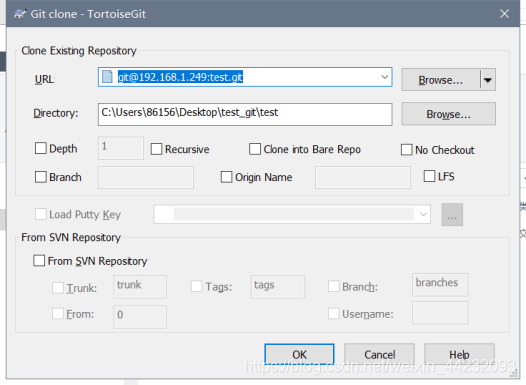Tick the Username checkbox
Viewport: 526px width, 385px height.
click(334, 314)
